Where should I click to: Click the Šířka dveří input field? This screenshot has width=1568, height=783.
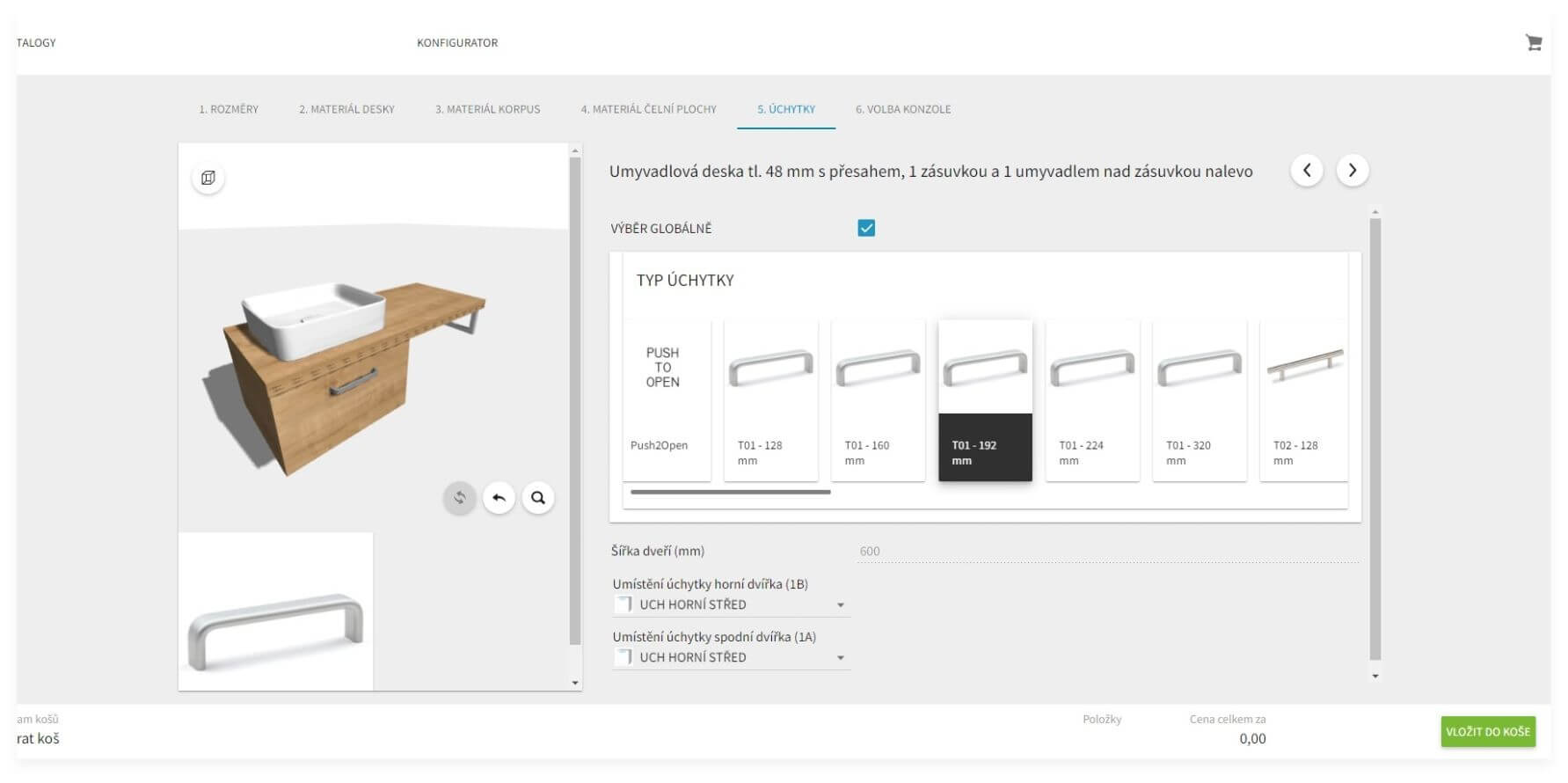(1106, 552)
